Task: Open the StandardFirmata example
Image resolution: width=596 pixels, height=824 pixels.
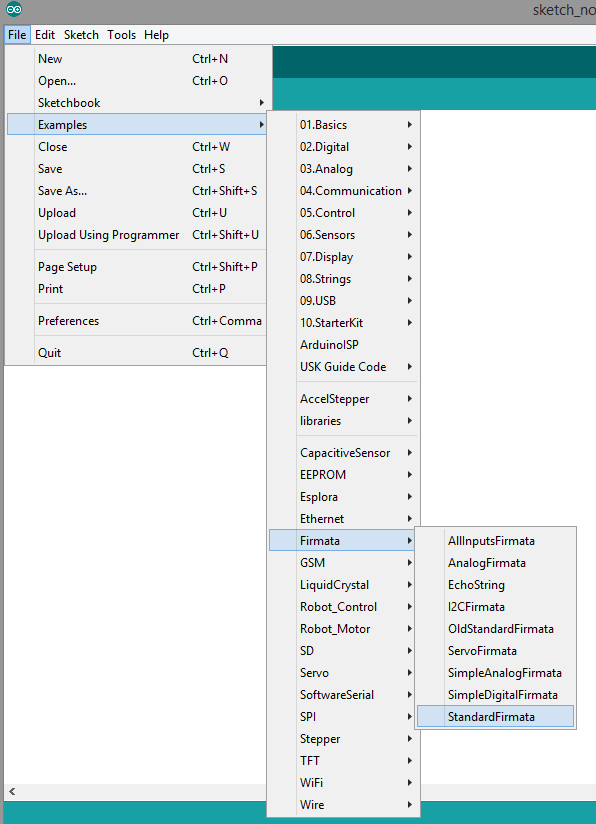Action: click(x=496, y=717)
